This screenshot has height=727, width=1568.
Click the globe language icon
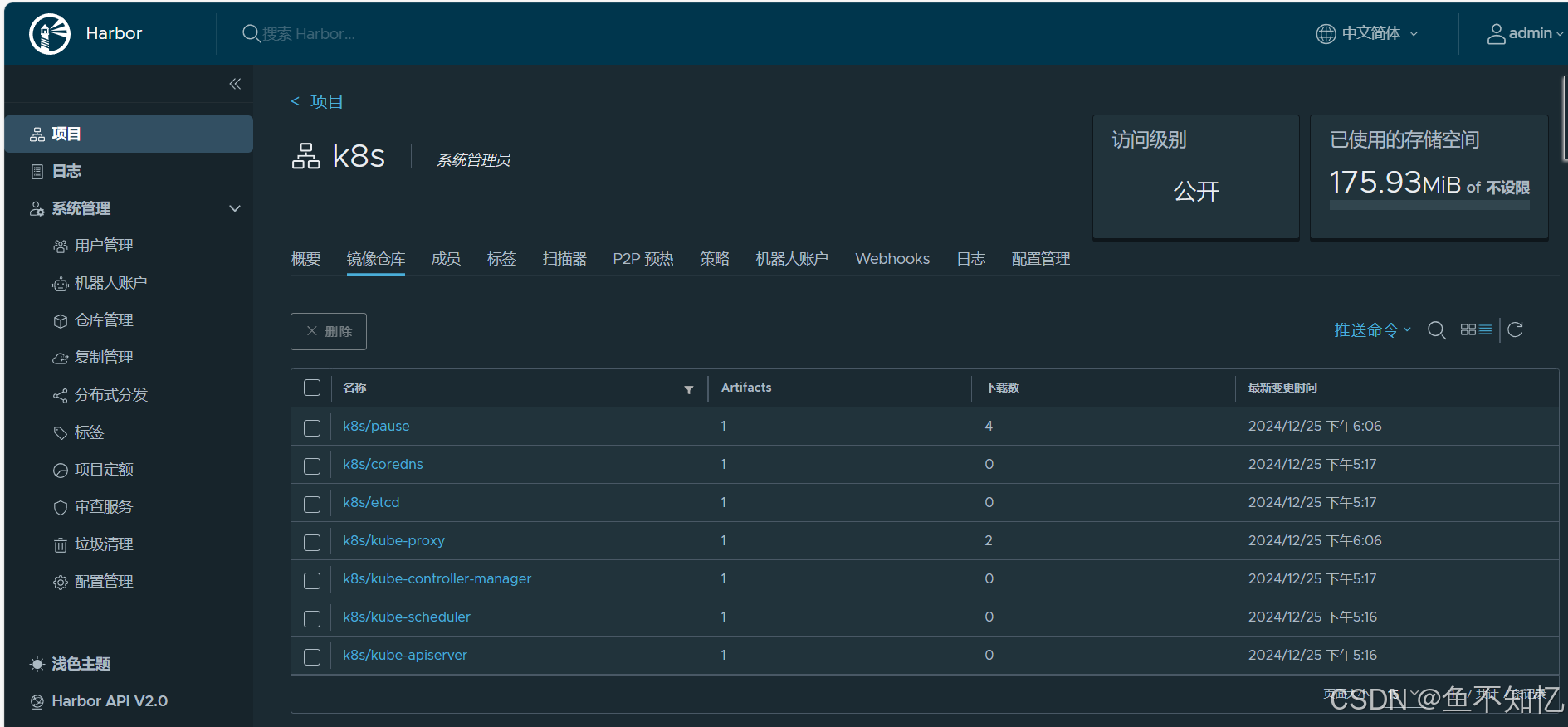[1326, 33]
